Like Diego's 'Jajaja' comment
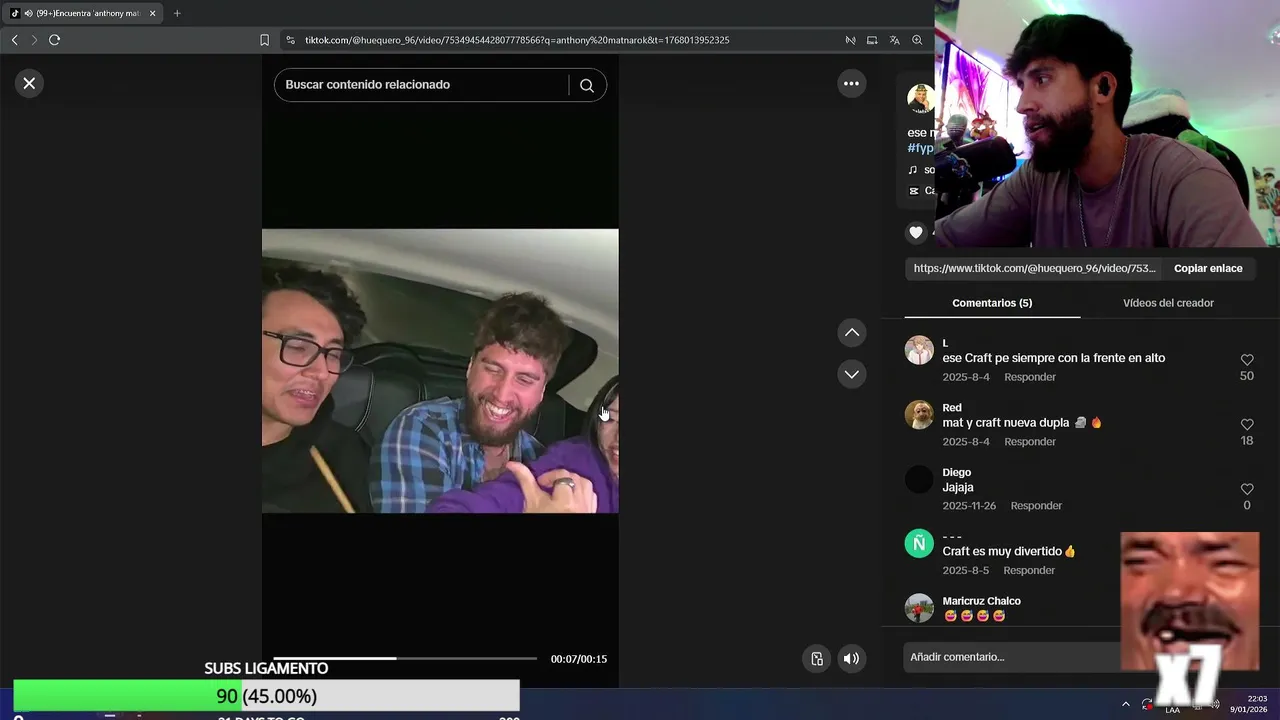The width and height of the screenshot is (1280, 720). tap(1247, 489)
